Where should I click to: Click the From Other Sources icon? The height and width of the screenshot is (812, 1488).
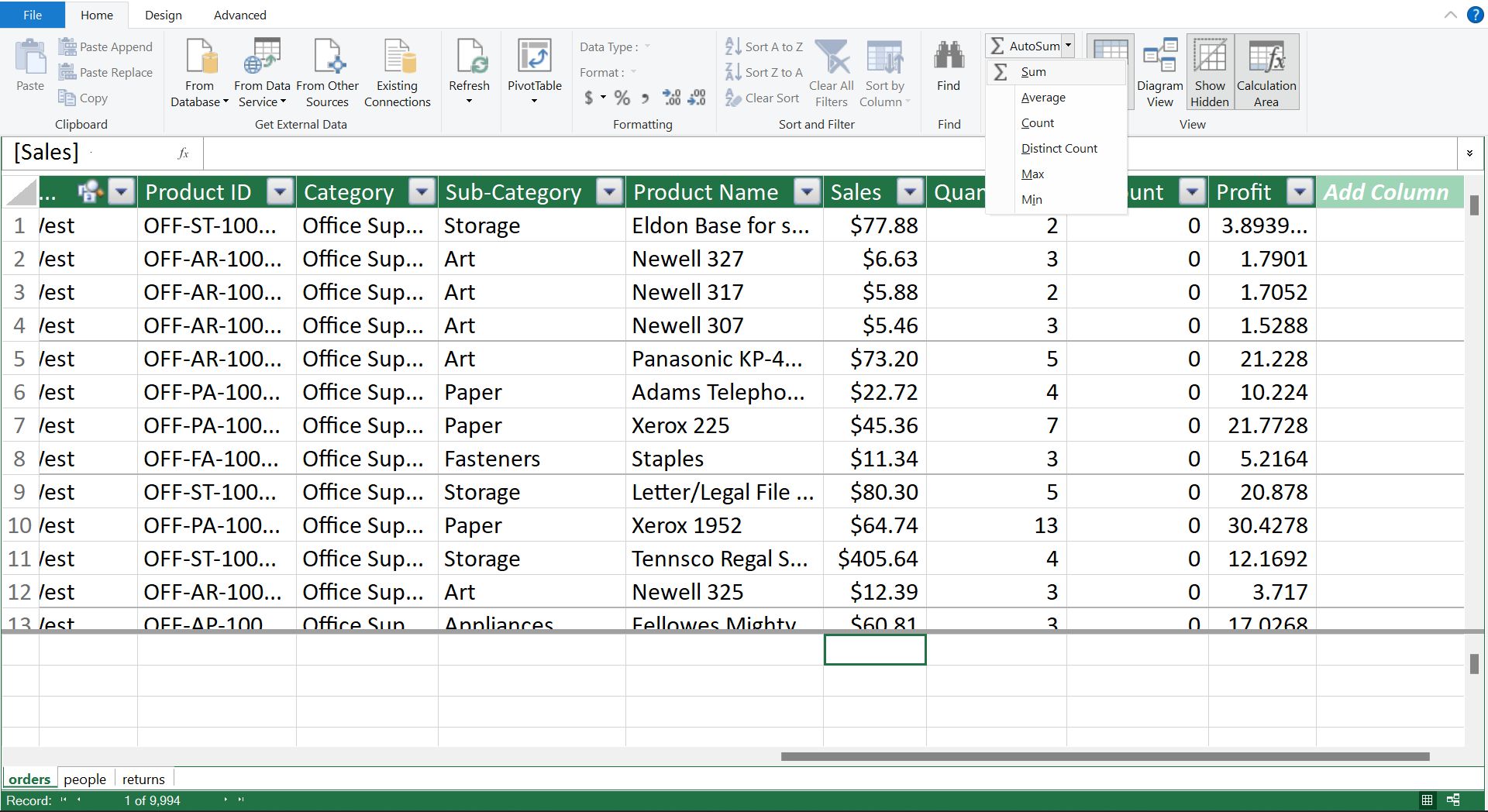[327, 58]
